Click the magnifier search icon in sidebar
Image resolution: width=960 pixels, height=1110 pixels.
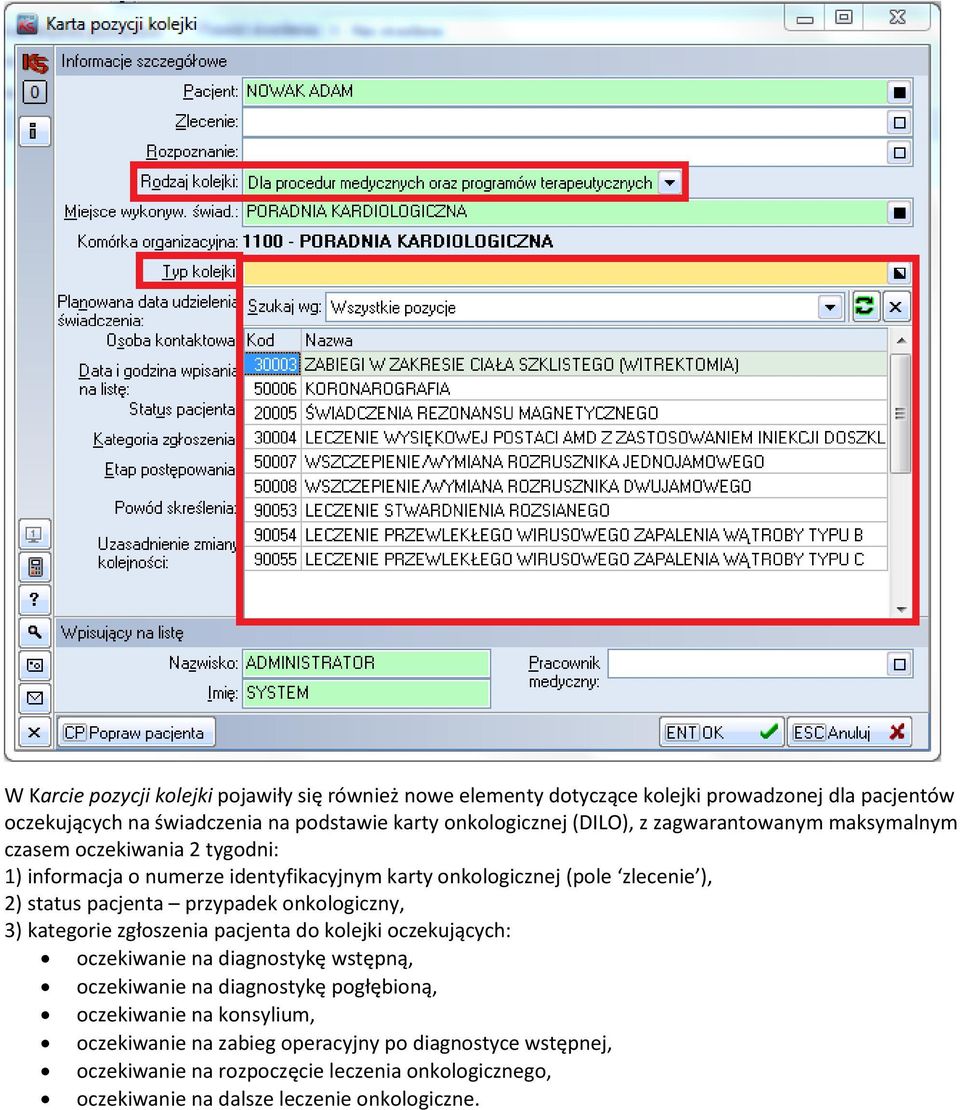tap(34, 631)
